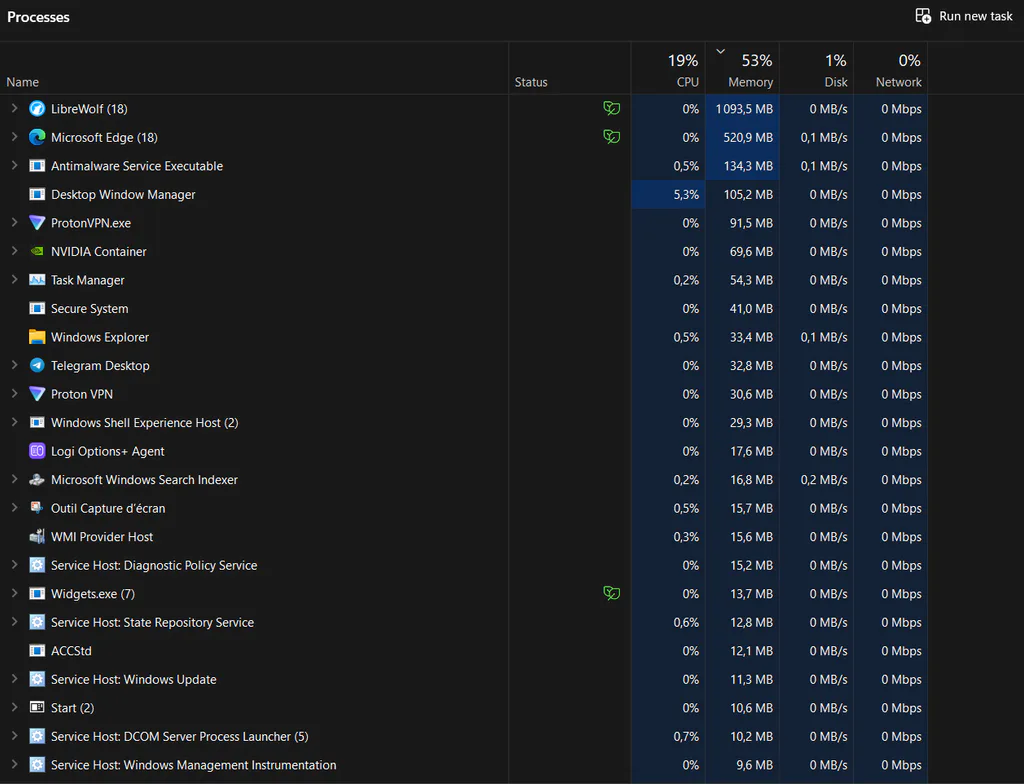
Task: Expand the Antimalware Service Executable row
Action: (x=14, y=165)
